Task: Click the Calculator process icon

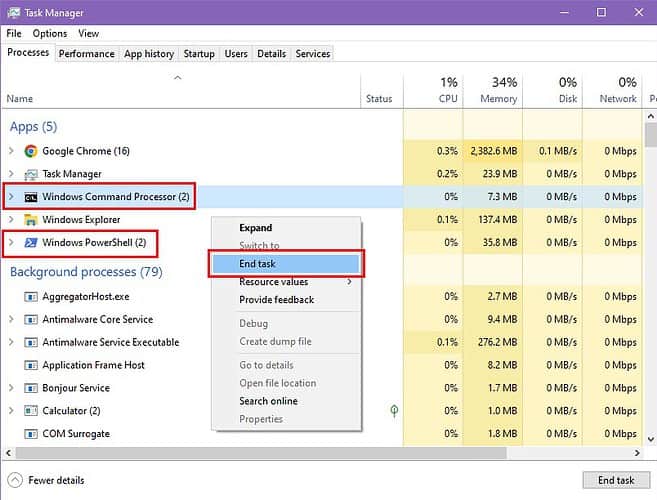Action: pos(31,411)
